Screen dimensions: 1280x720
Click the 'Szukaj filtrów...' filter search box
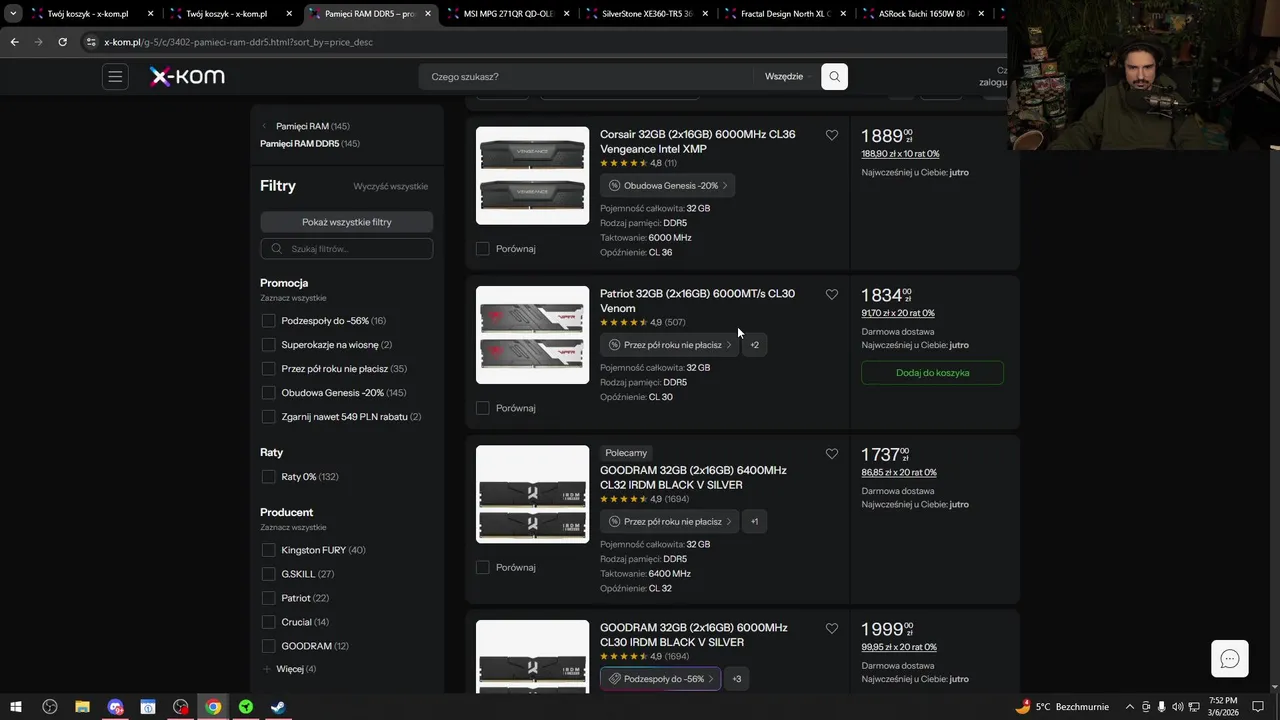[346, 249]
